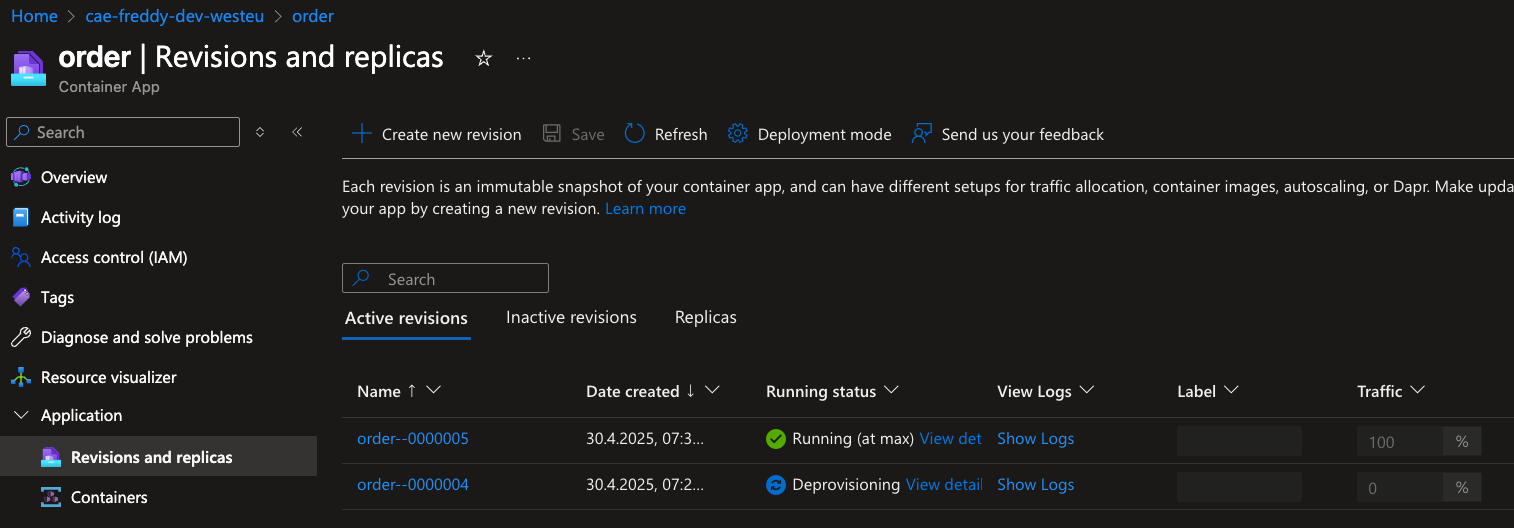The image size is (1514, 528).
Task: Favorite this page with the star icon
Action: click(484, 59)
